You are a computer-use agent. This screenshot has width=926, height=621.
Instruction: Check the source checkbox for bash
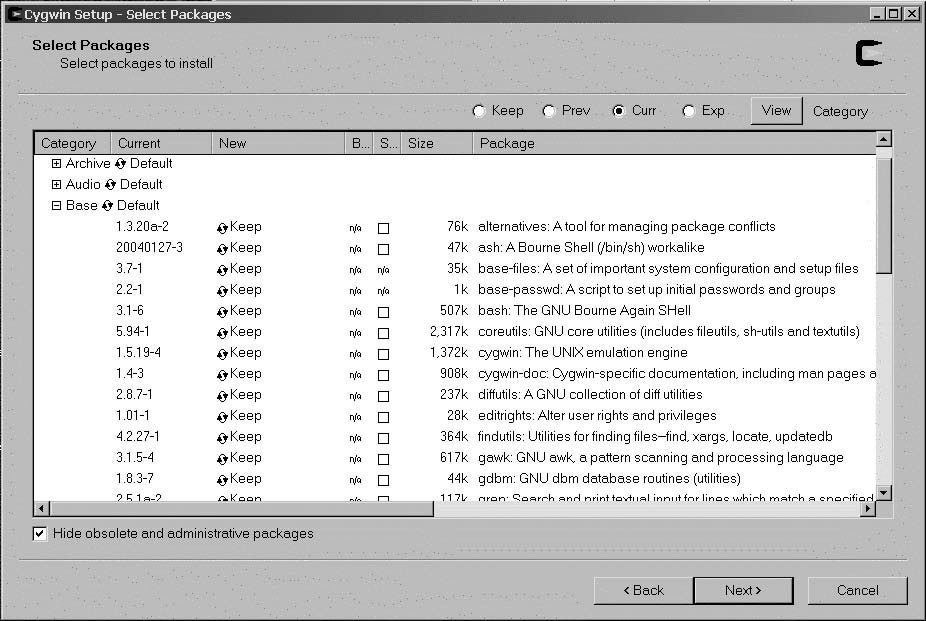(383, 311)
